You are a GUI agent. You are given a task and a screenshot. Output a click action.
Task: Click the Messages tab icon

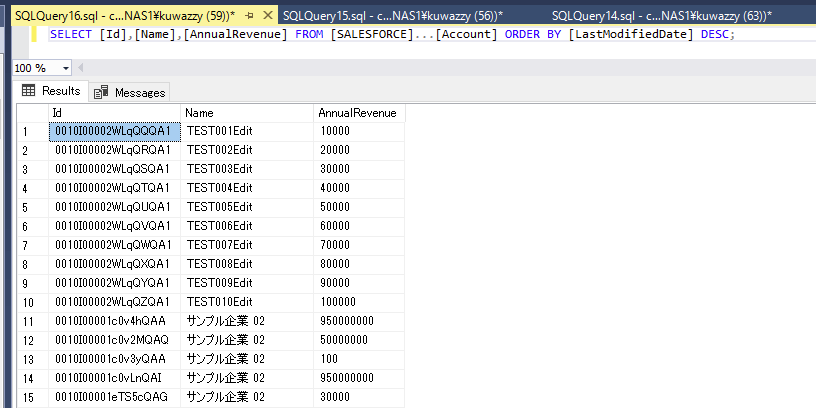101,92
